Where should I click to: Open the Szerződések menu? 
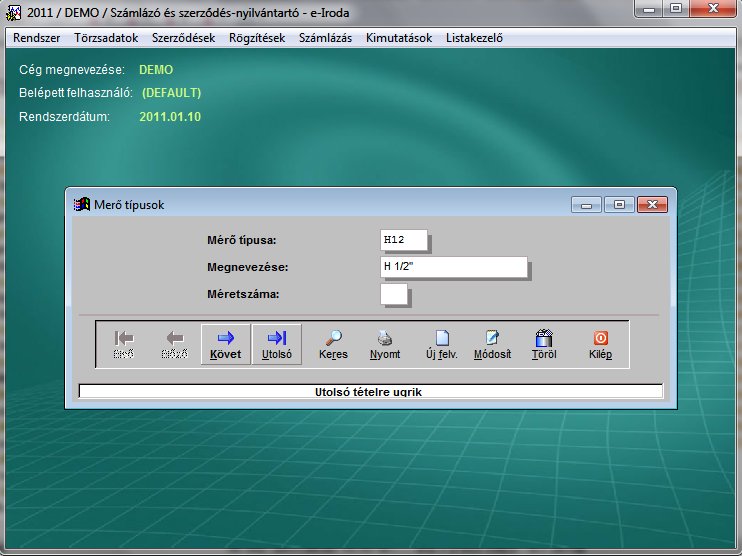click(x=183, y=38)
